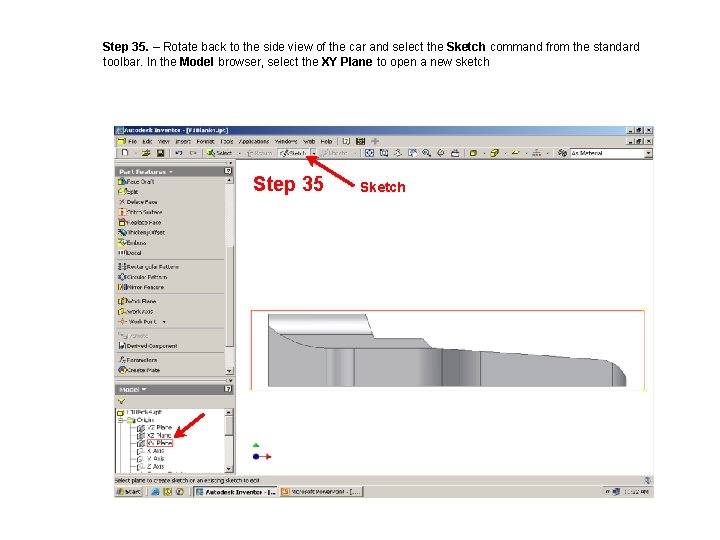This screenshot has height=540, width=720.
Task: Switch to Microsoft PowerPoint taskbar button
Action: [321, 492]
